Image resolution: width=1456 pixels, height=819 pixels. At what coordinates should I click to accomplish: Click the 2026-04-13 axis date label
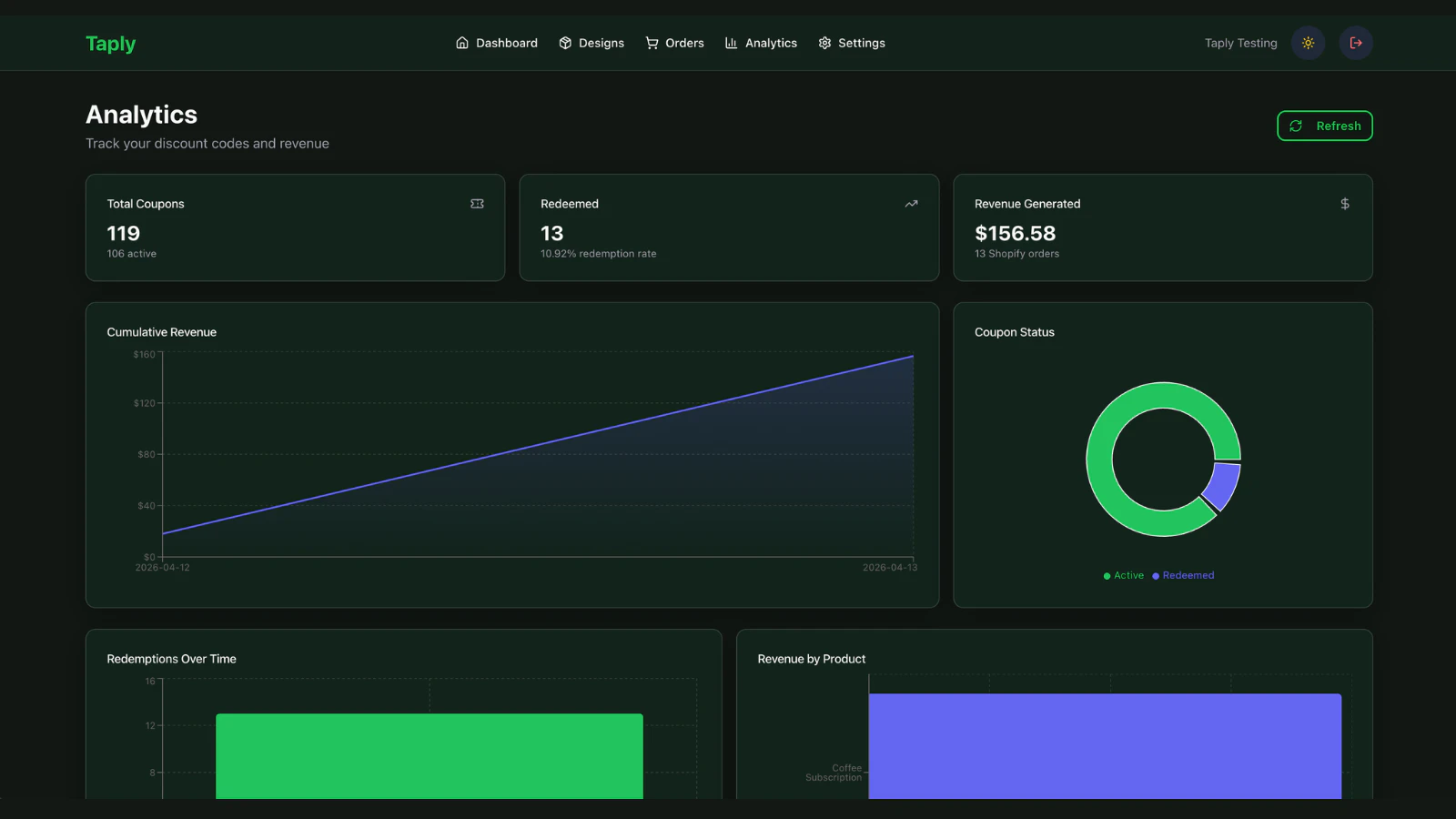tap(890, 568)
